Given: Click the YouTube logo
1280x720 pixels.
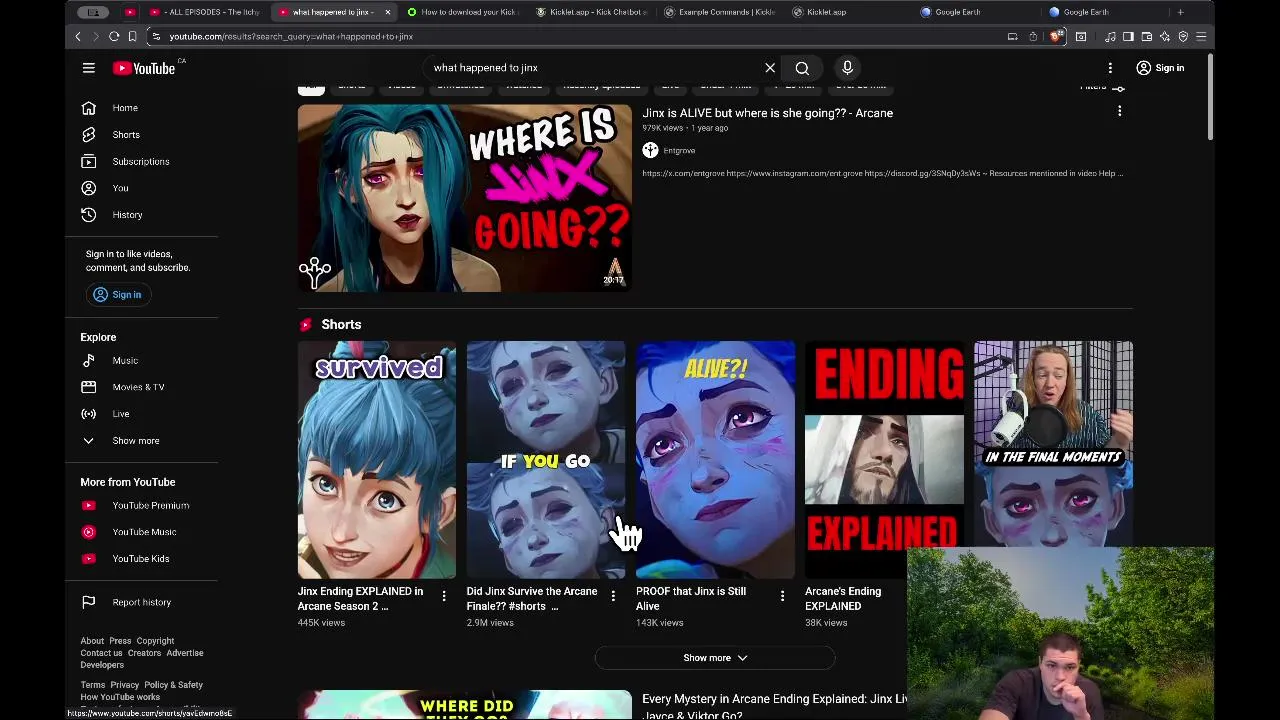Looking at the screenshot, I should [x=144, y=68].
